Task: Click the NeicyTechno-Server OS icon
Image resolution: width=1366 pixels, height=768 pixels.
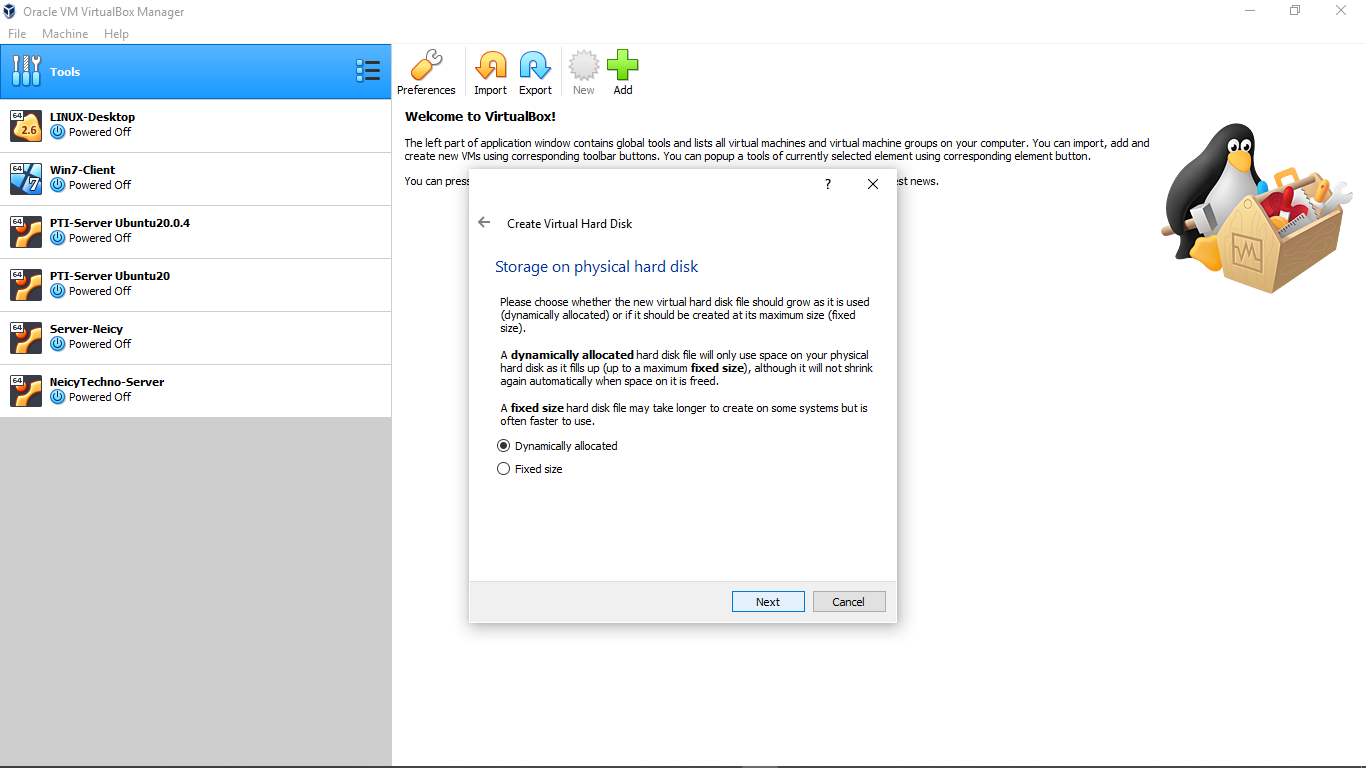Action: pos(26,390)
